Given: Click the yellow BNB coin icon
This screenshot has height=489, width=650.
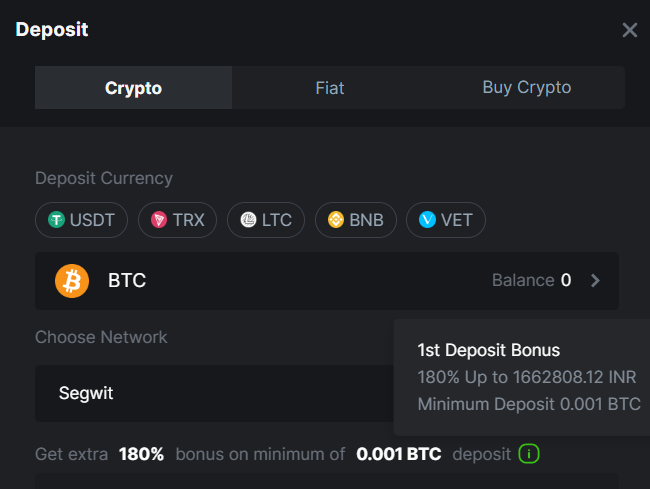Looking at the screenshot, I should coord(336,220).
